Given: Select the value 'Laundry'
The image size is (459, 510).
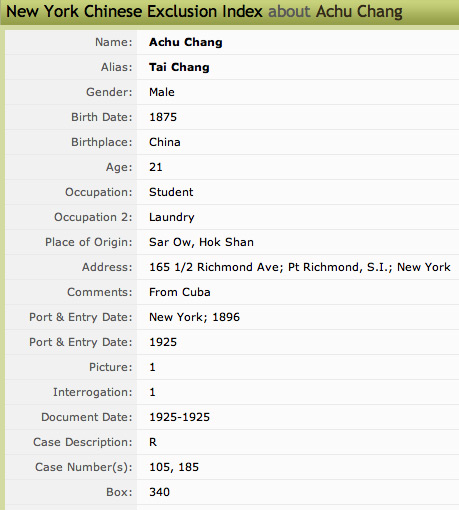Looking at the screenshot, I should 172,218.
